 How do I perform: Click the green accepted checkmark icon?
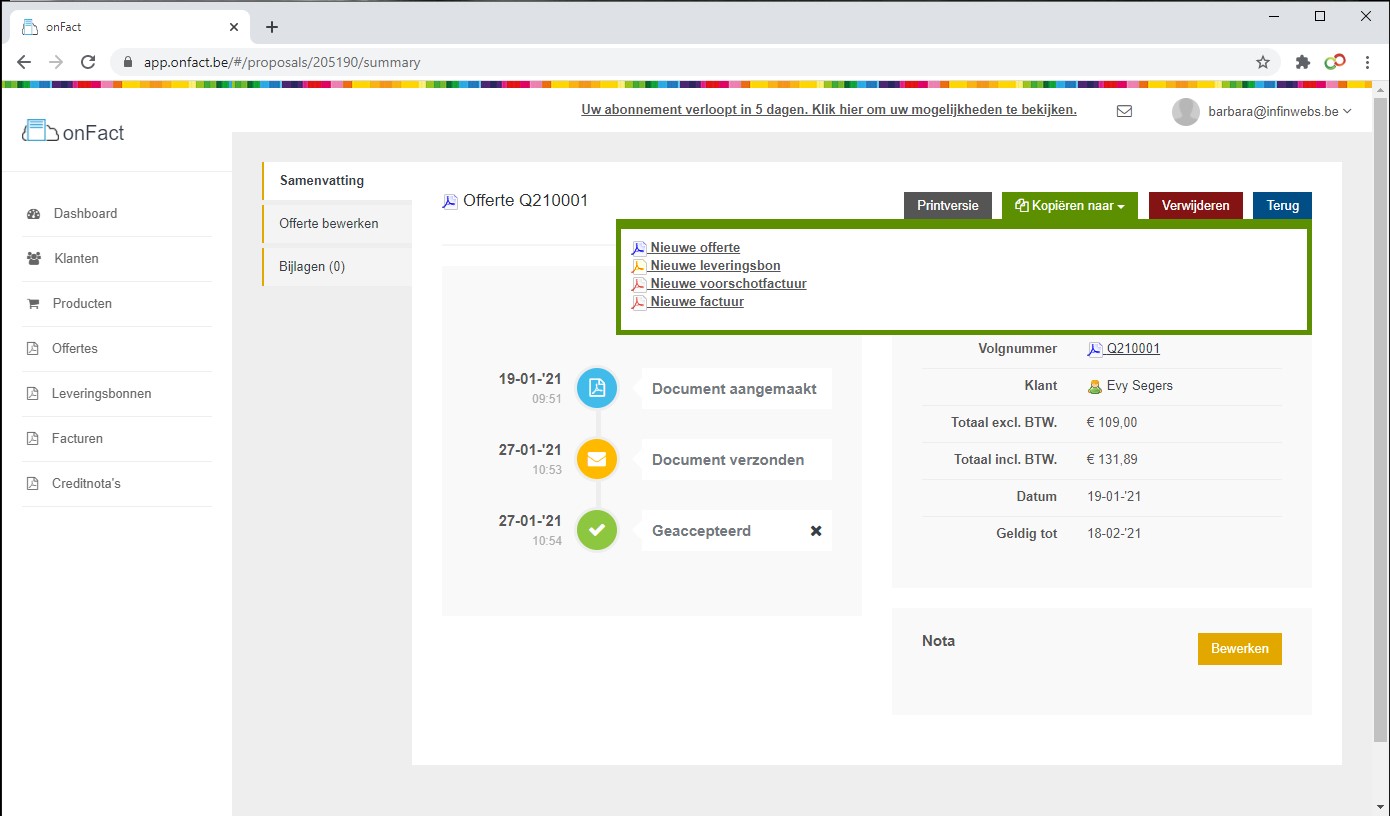(597, 530)
